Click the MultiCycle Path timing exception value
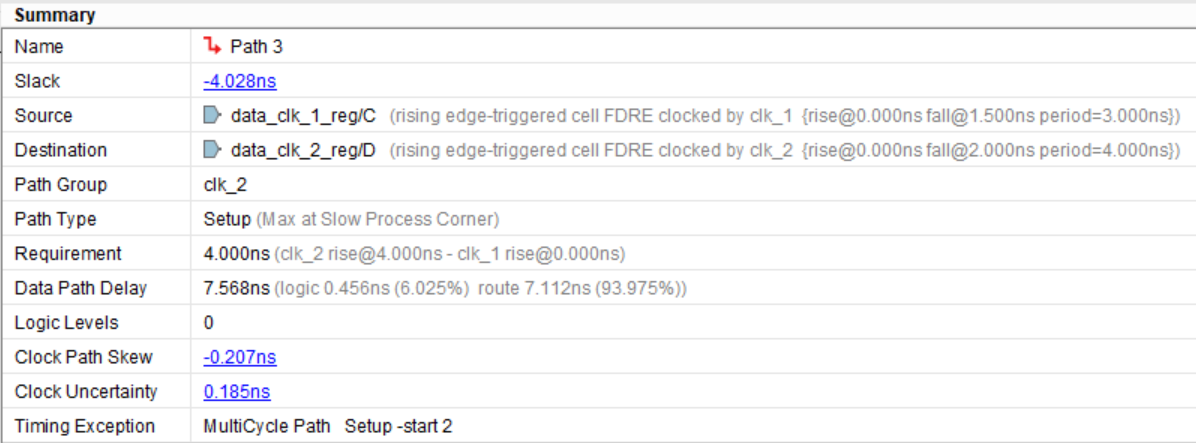The image size is (1196, 443). [269, 426]
